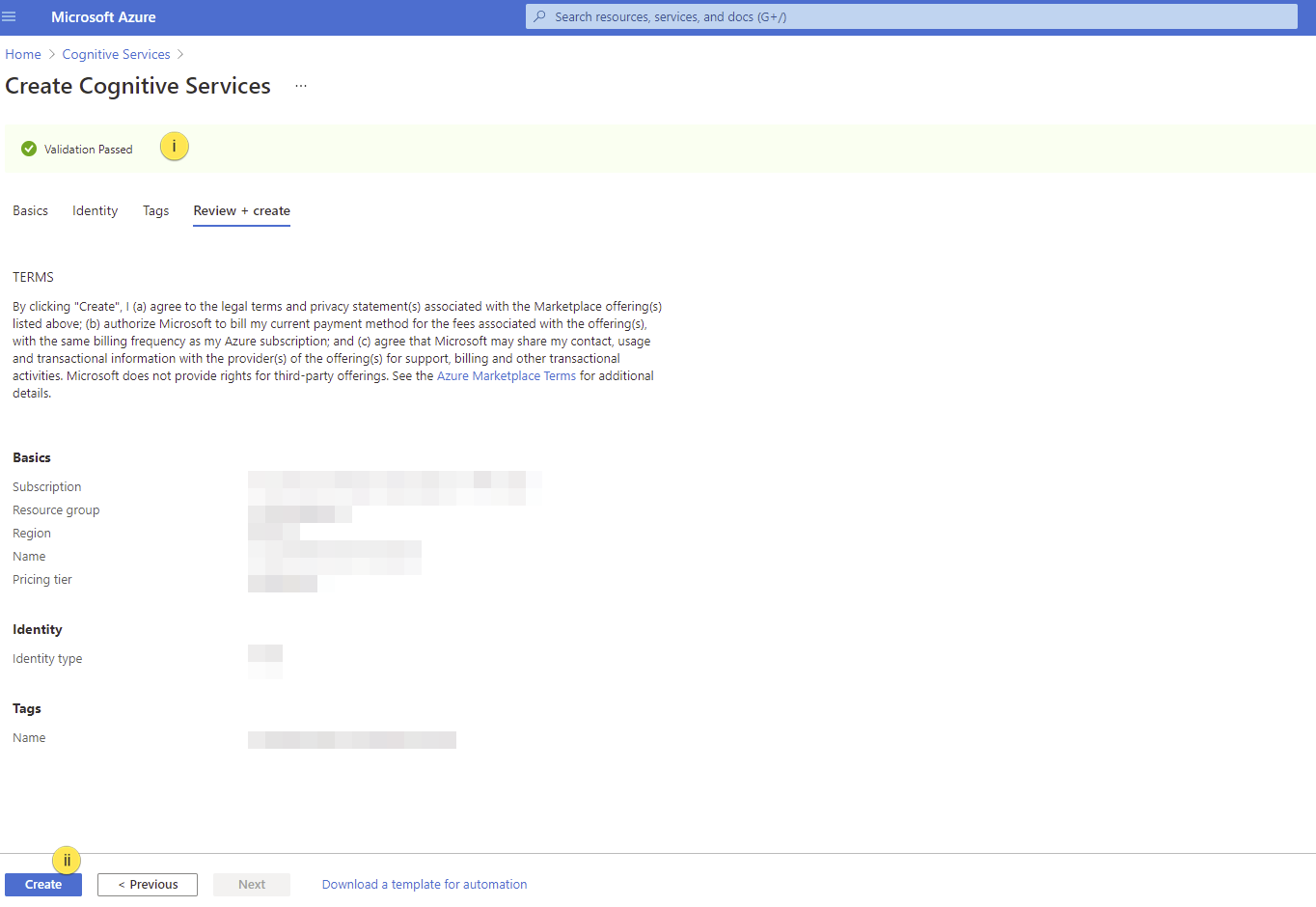1316x907 pixels.
Task: Open Cognitive Services breadcrumb link
Action: pos(116,54)
